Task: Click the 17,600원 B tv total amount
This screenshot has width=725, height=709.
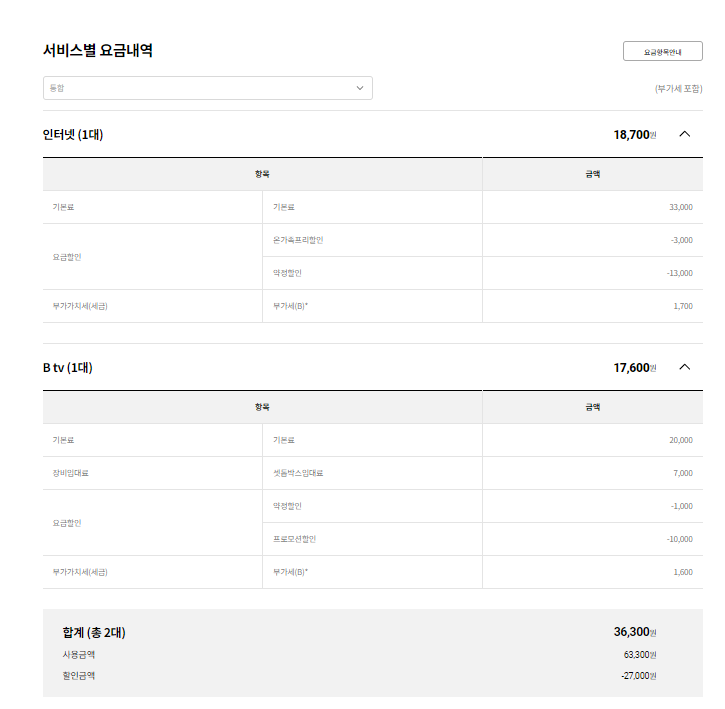Action: point(634,368)
